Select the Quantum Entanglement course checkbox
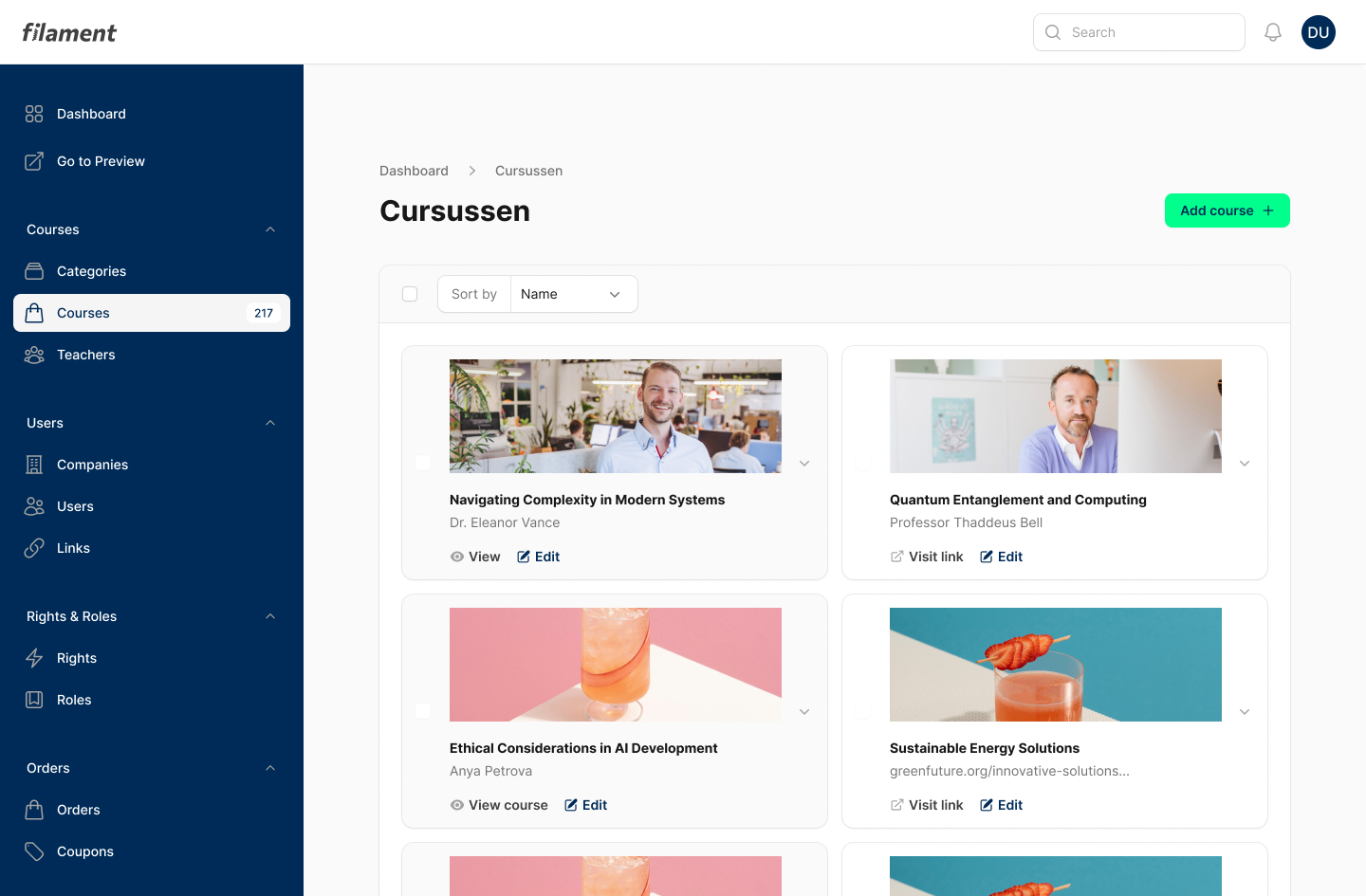This screenshot has height=896, width=1366. click(x=863, y=463)
